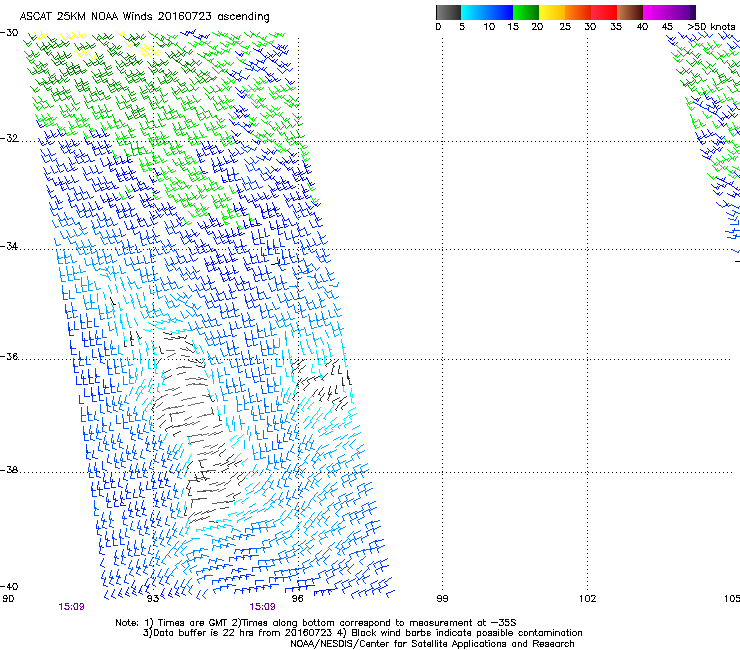
Task: Click the '>50 knots' legend label
Action: coord(711,27)
